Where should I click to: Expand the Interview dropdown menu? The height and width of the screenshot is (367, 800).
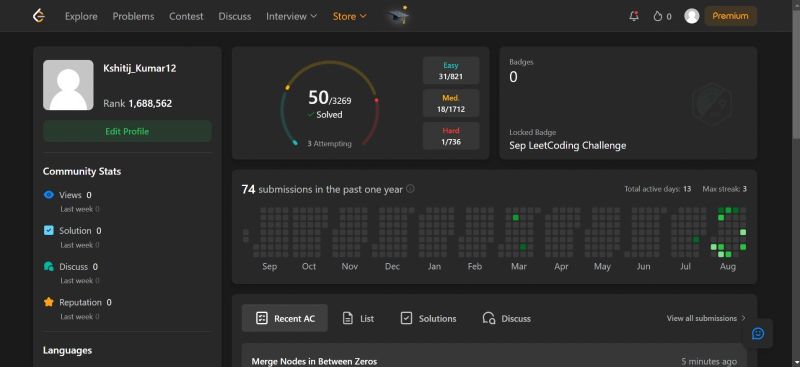point(291,16)
